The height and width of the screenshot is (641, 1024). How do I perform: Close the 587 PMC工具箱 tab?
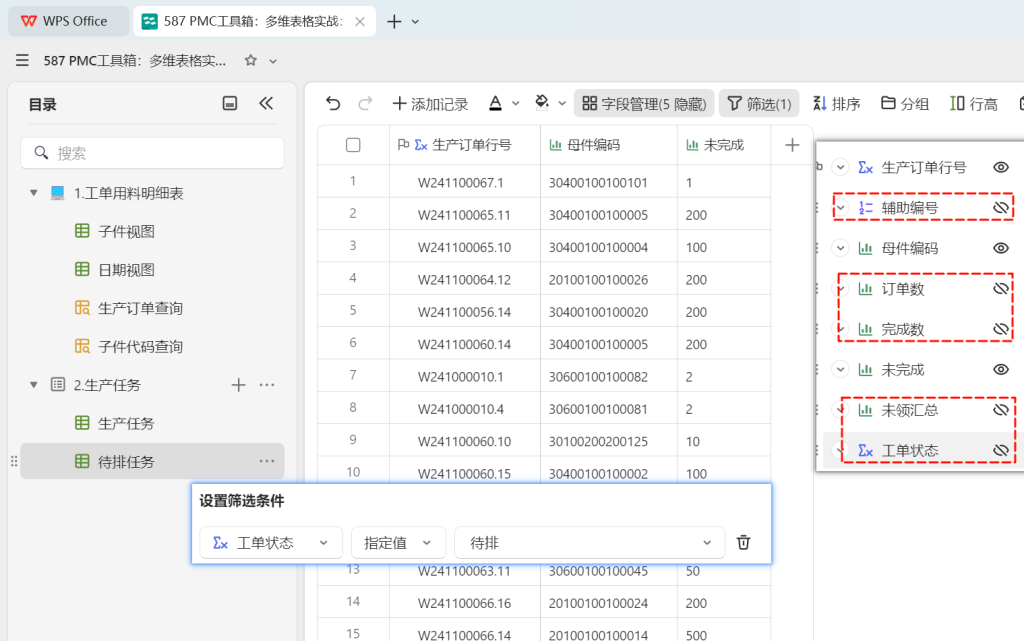(360, 22)
